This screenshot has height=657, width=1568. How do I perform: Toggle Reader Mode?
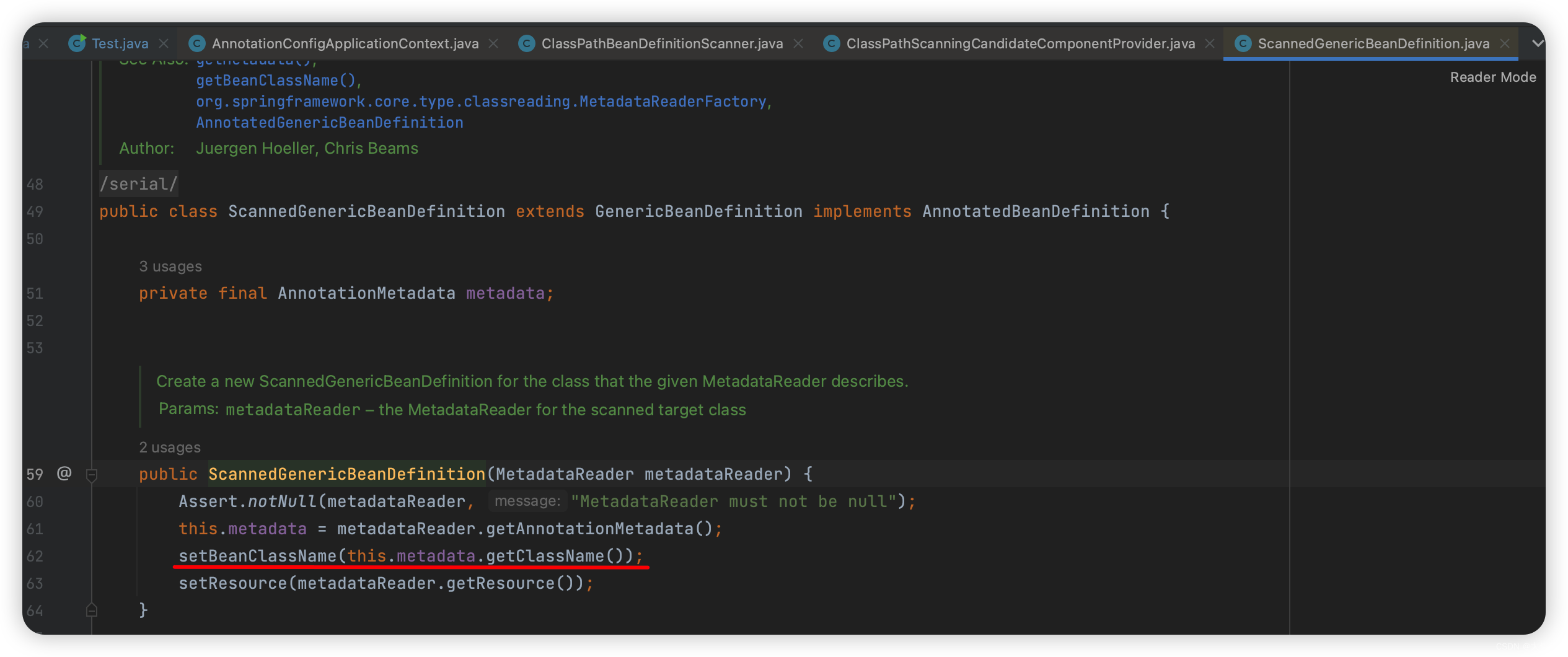tap(1492, 77)
